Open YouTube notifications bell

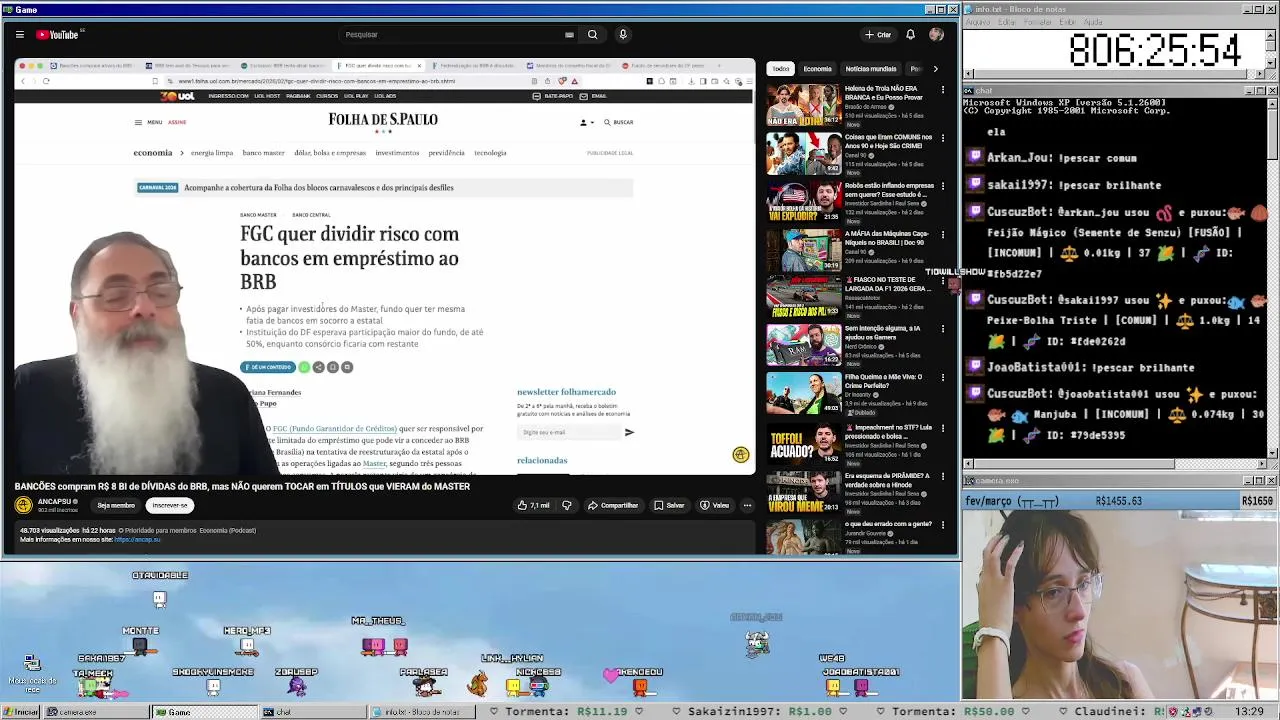[910, 34]
